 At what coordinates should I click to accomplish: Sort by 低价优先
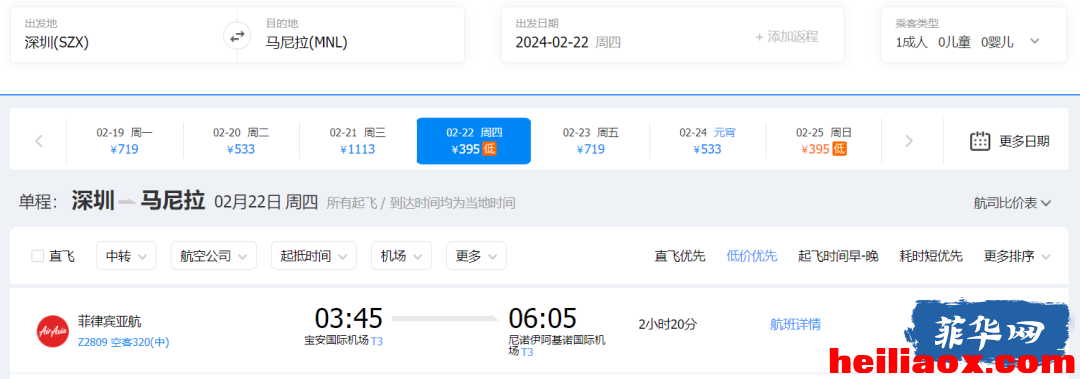pos(751,256)
